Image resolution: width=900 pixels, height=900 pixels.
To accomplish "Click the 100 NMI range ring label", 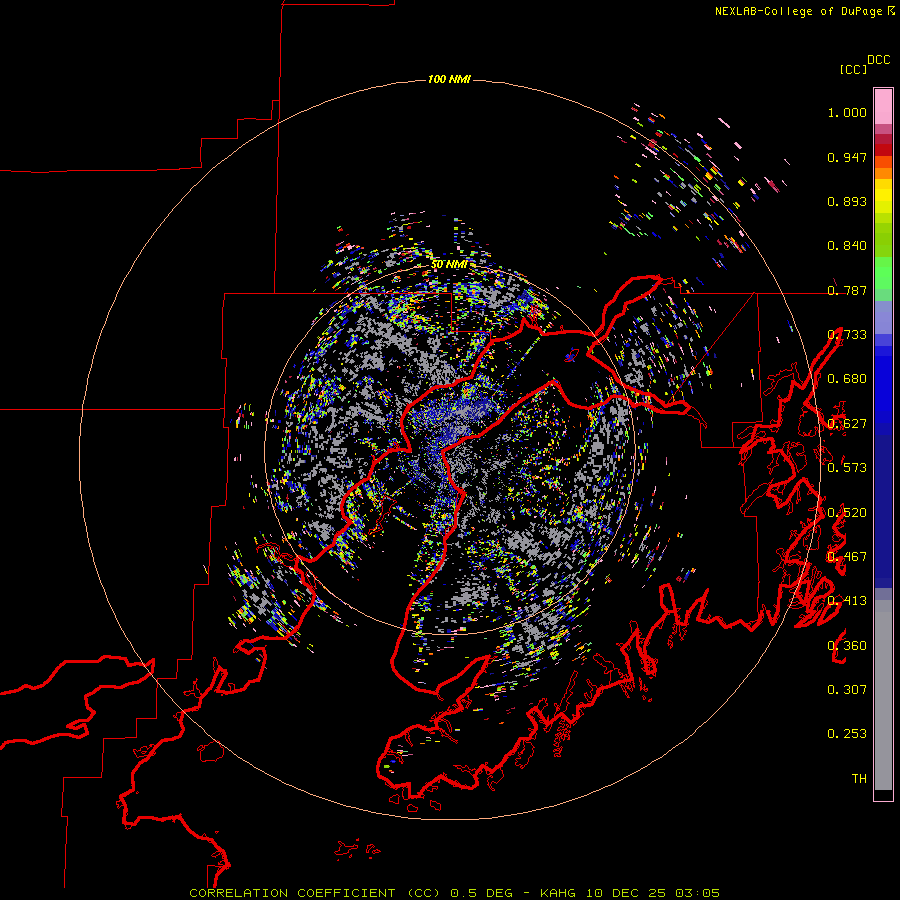I will click(x=449, y=79).
